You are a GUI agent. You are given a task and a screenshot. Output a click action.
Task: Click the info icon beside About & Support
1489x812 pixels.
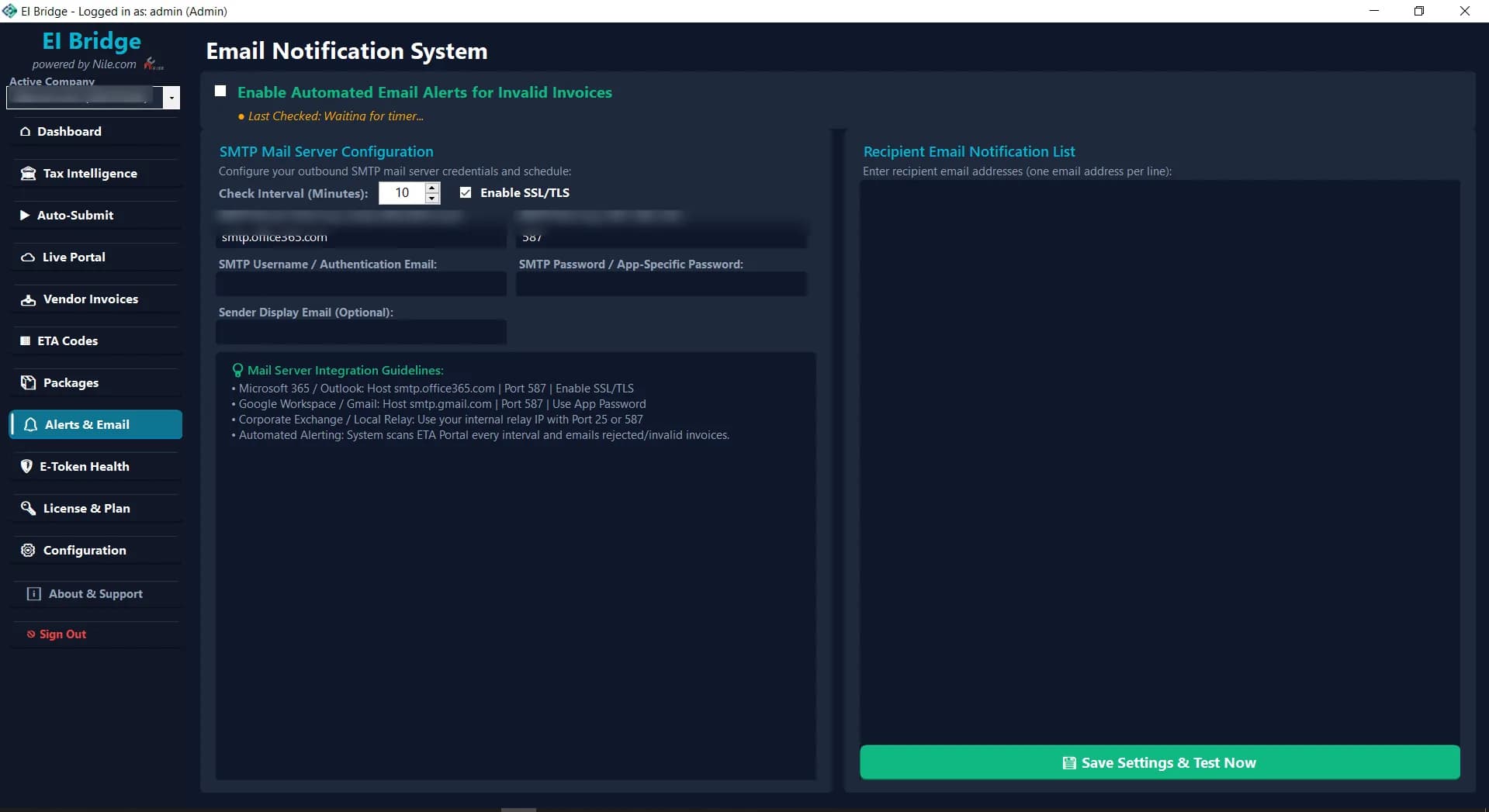[34, 594]
